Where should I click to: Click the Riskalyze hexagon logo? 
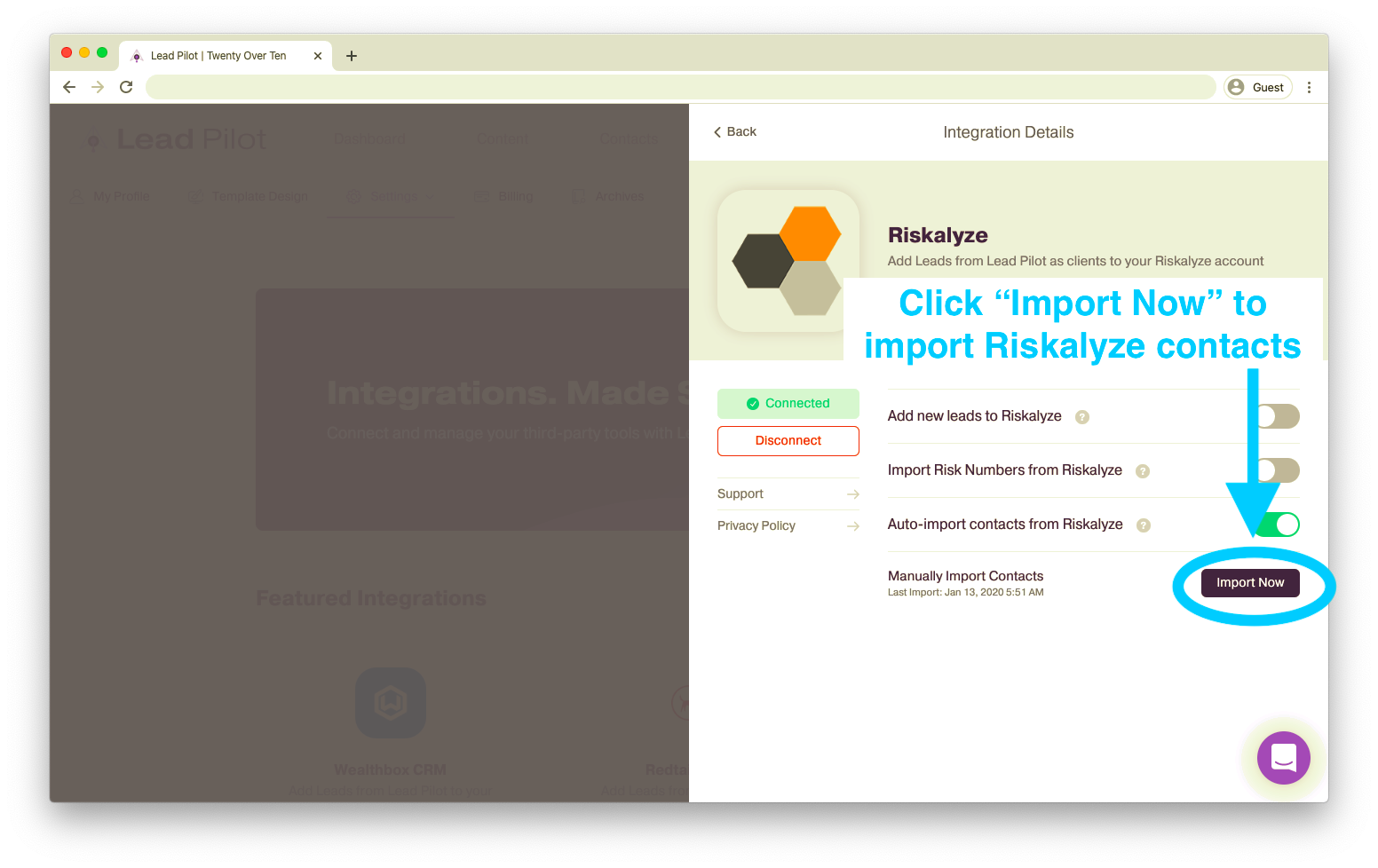(788, 261)
